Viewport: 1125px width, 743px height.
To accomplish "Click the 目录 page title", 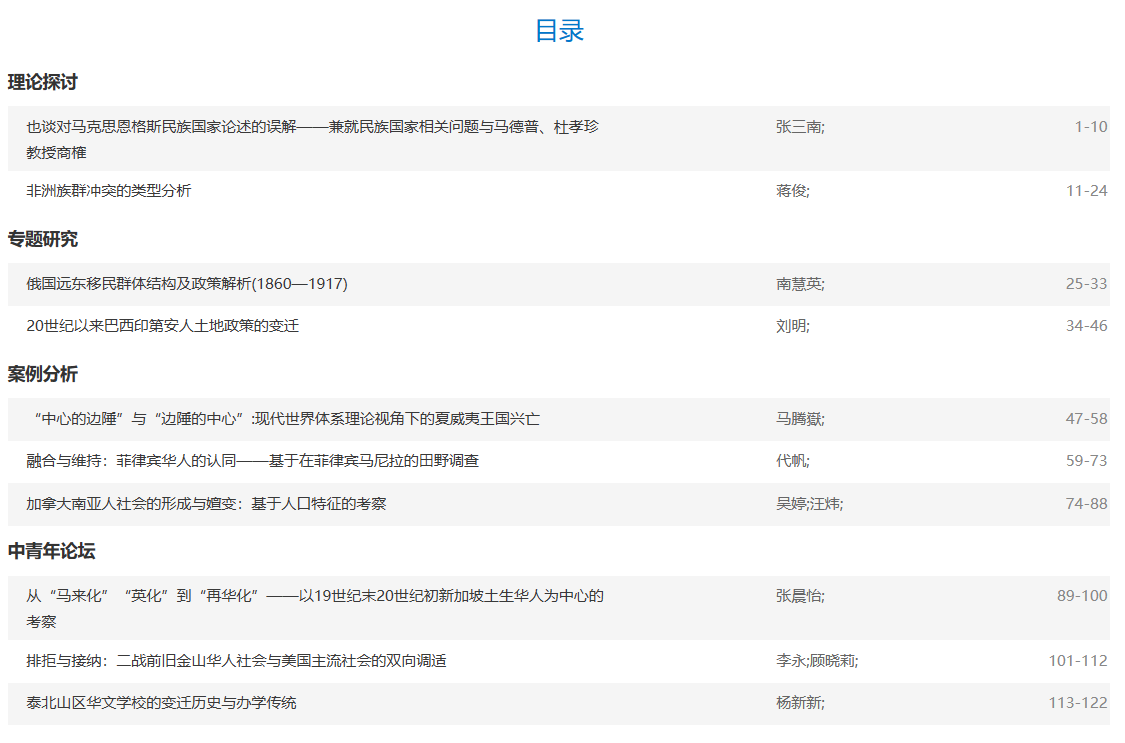I will (559, 31).
